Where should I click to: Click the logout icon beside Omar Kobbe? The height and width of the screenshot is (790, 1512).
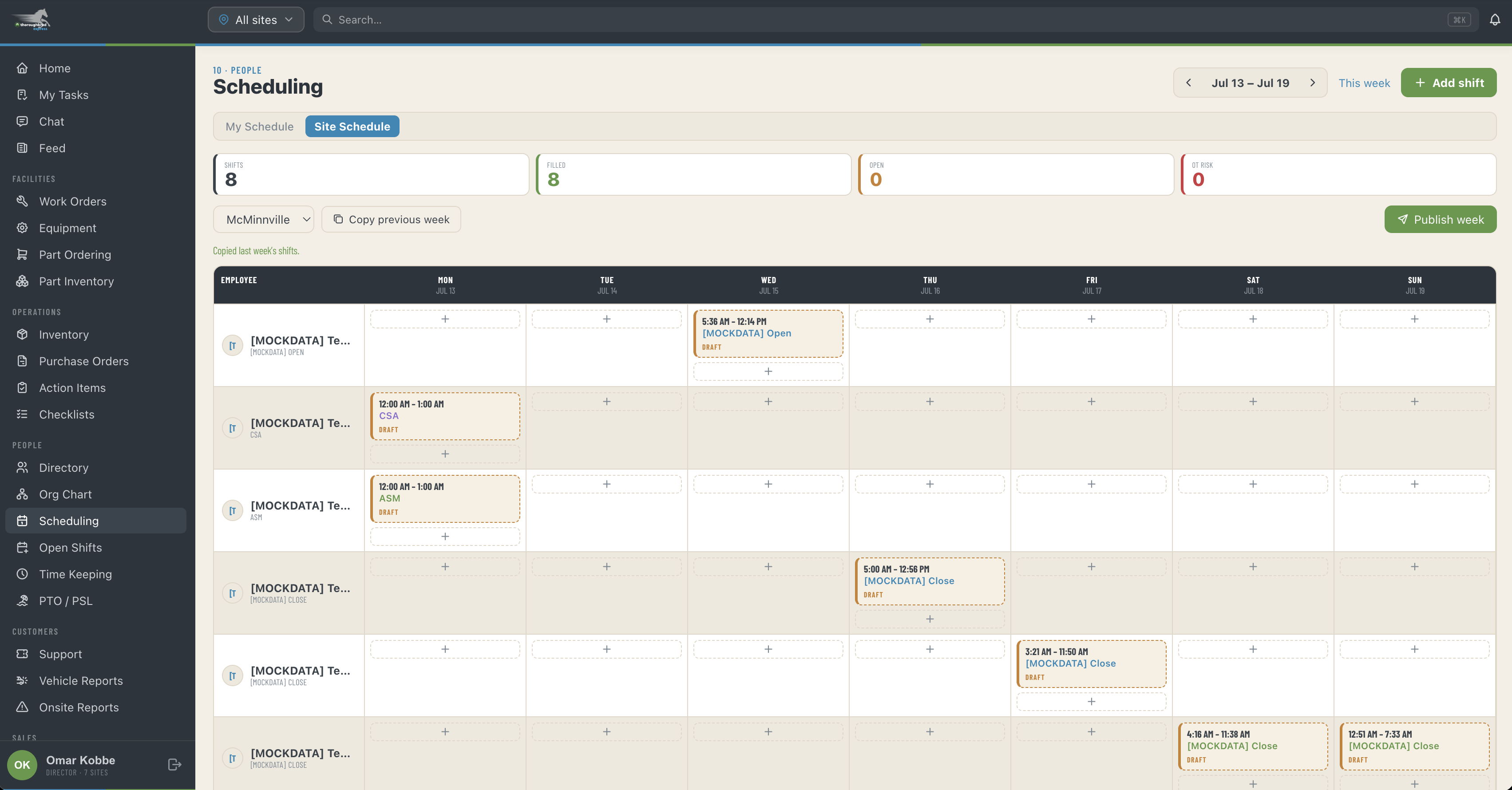point(174,764)
